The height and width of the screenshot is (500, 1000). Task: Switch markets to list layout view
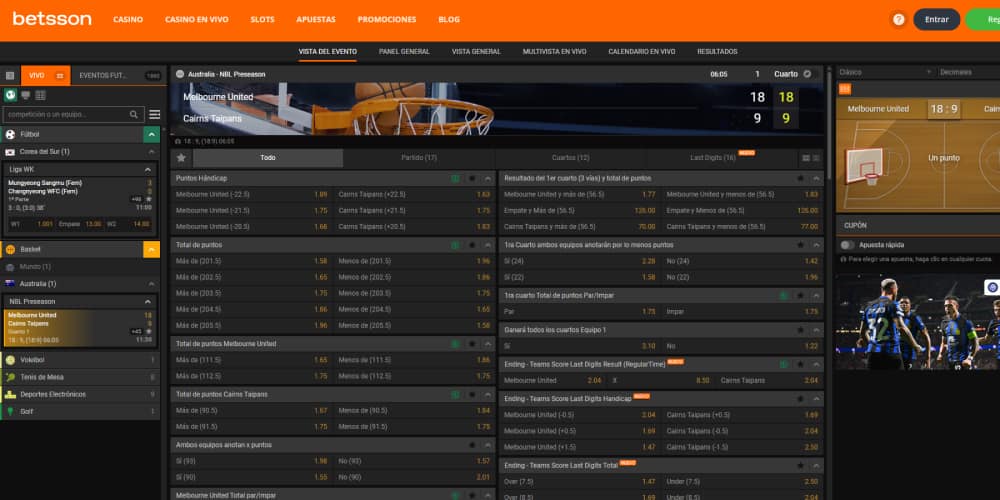(x=805, y=158)
